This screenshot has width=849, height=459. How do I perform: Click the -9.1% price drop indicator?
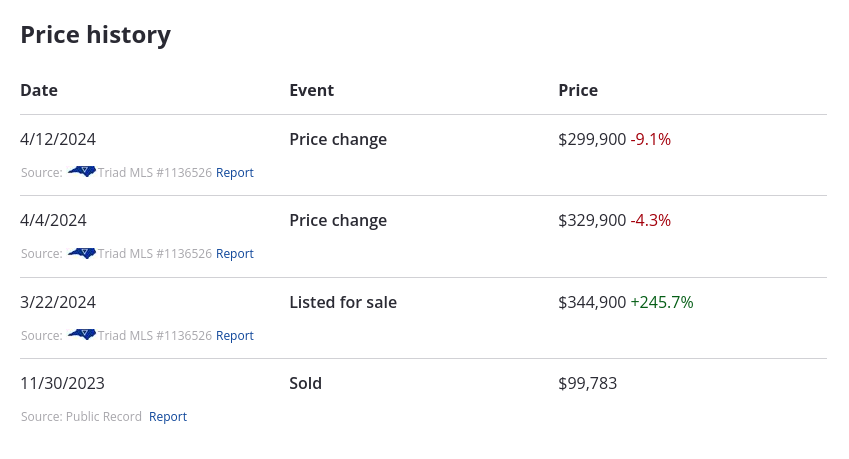pyautogui.click(x=651, y=140)
